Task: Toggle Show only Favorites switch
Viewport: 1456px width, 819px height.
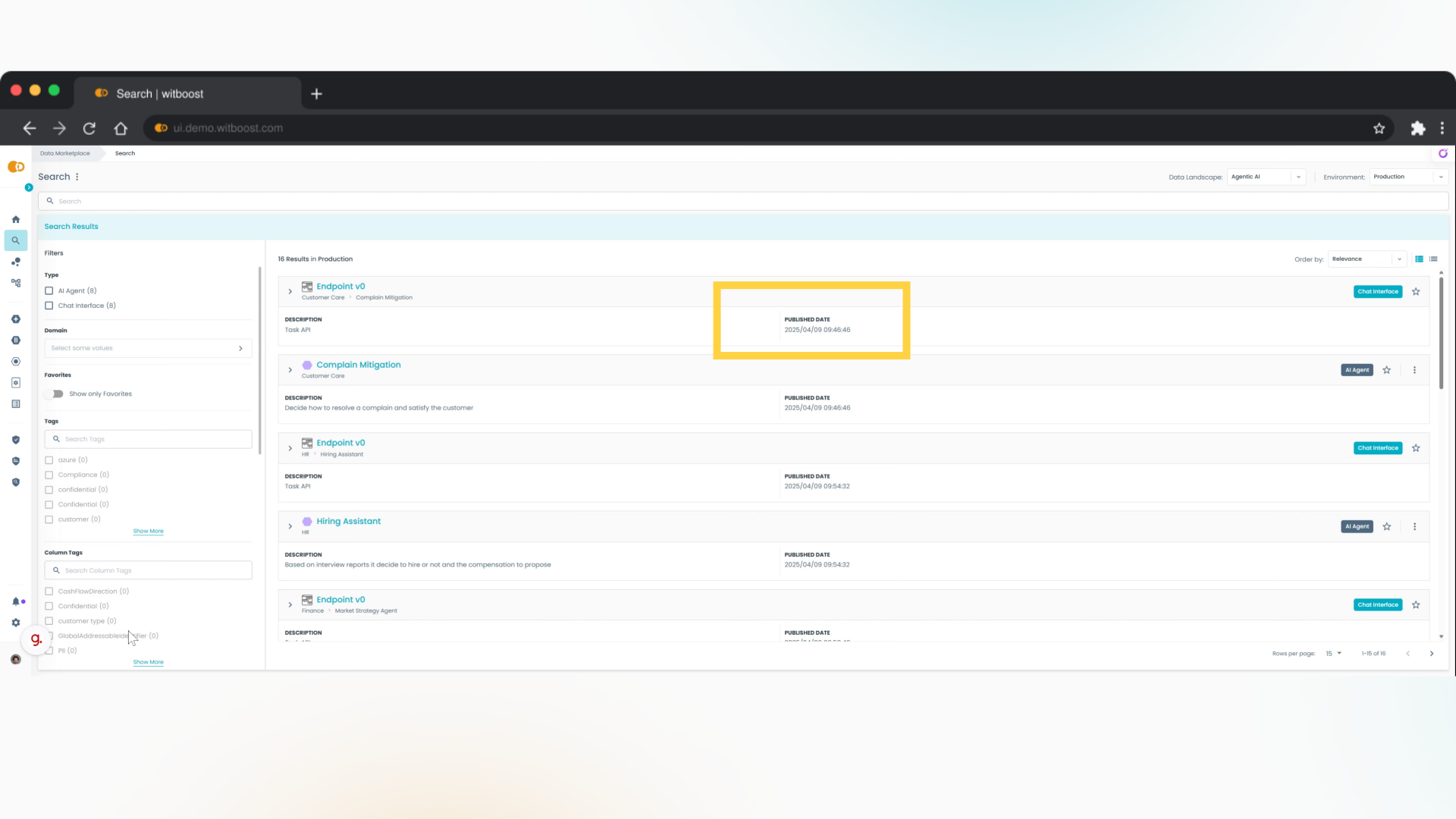Action: [x=54, y=394]
